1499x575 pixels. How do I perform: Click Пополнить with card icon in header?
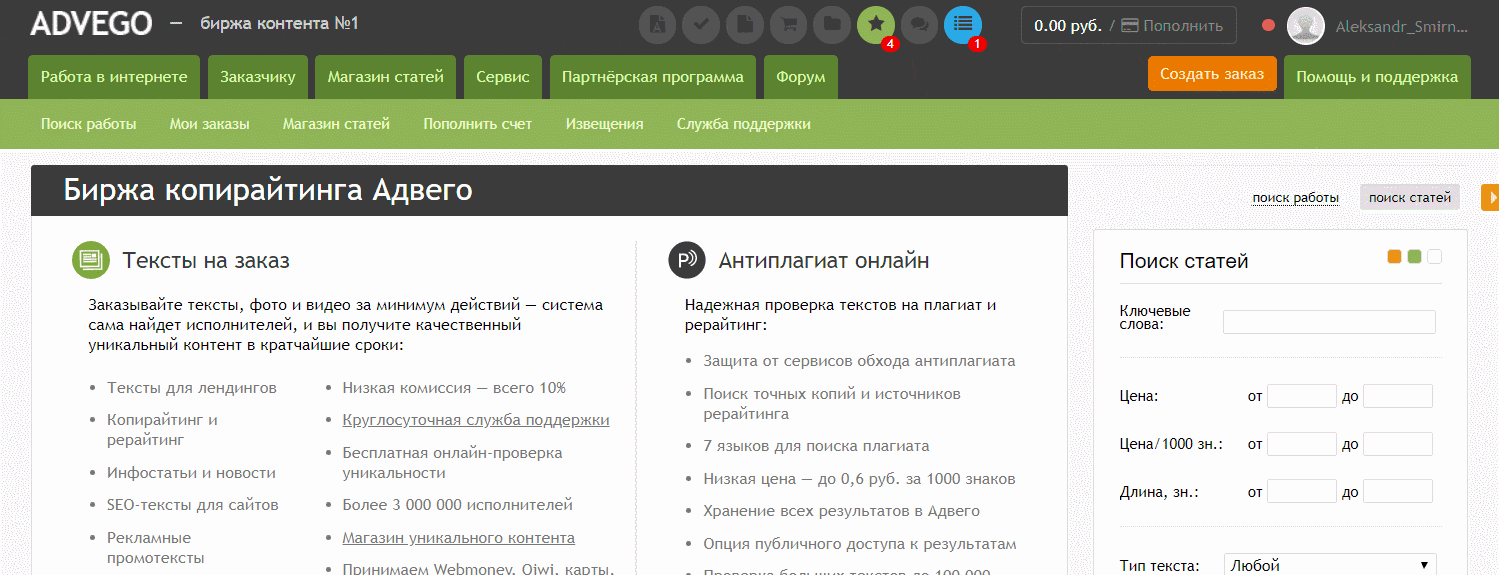[x=1172, y=26]
